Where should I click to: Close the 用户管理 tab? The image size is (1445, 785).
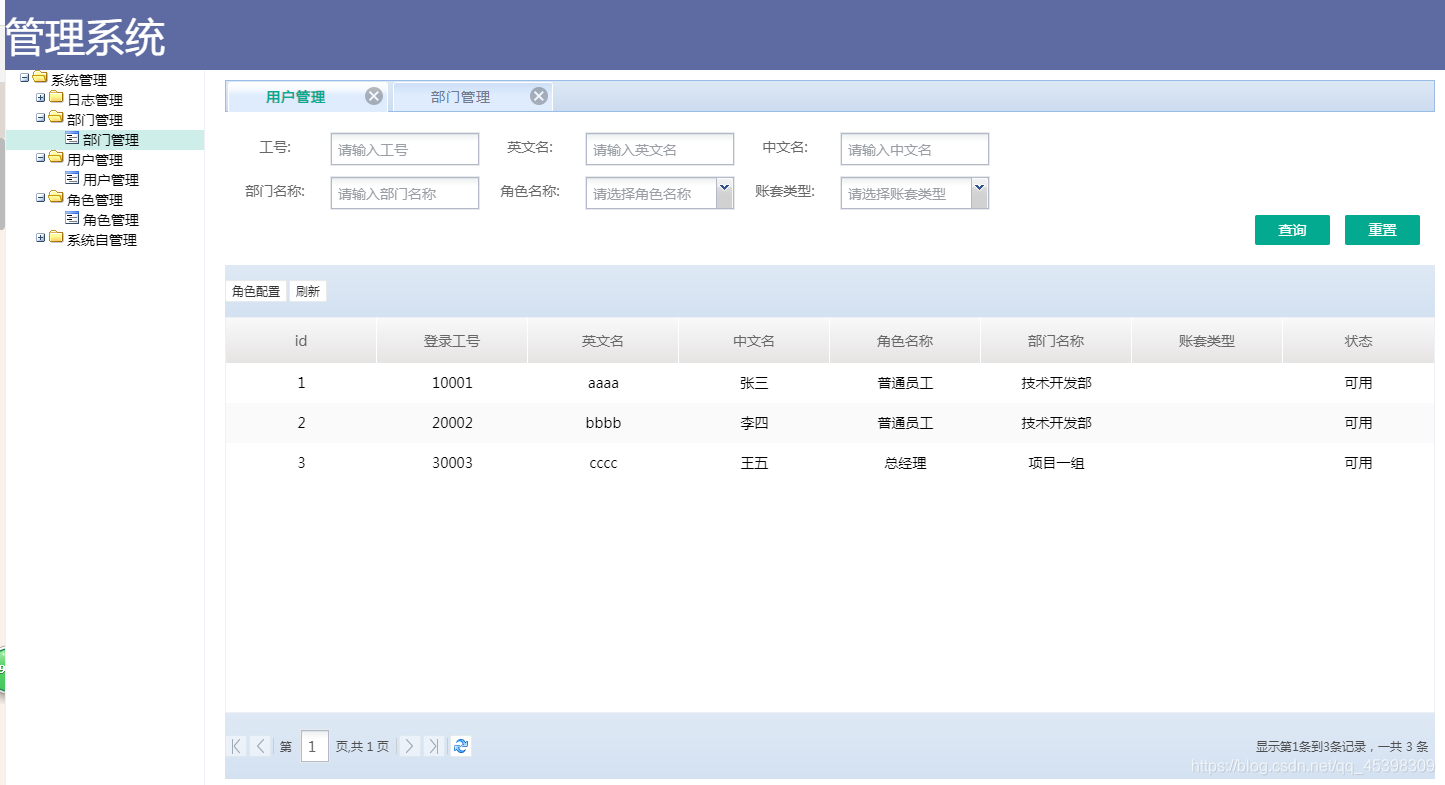[x=374, y=96]
